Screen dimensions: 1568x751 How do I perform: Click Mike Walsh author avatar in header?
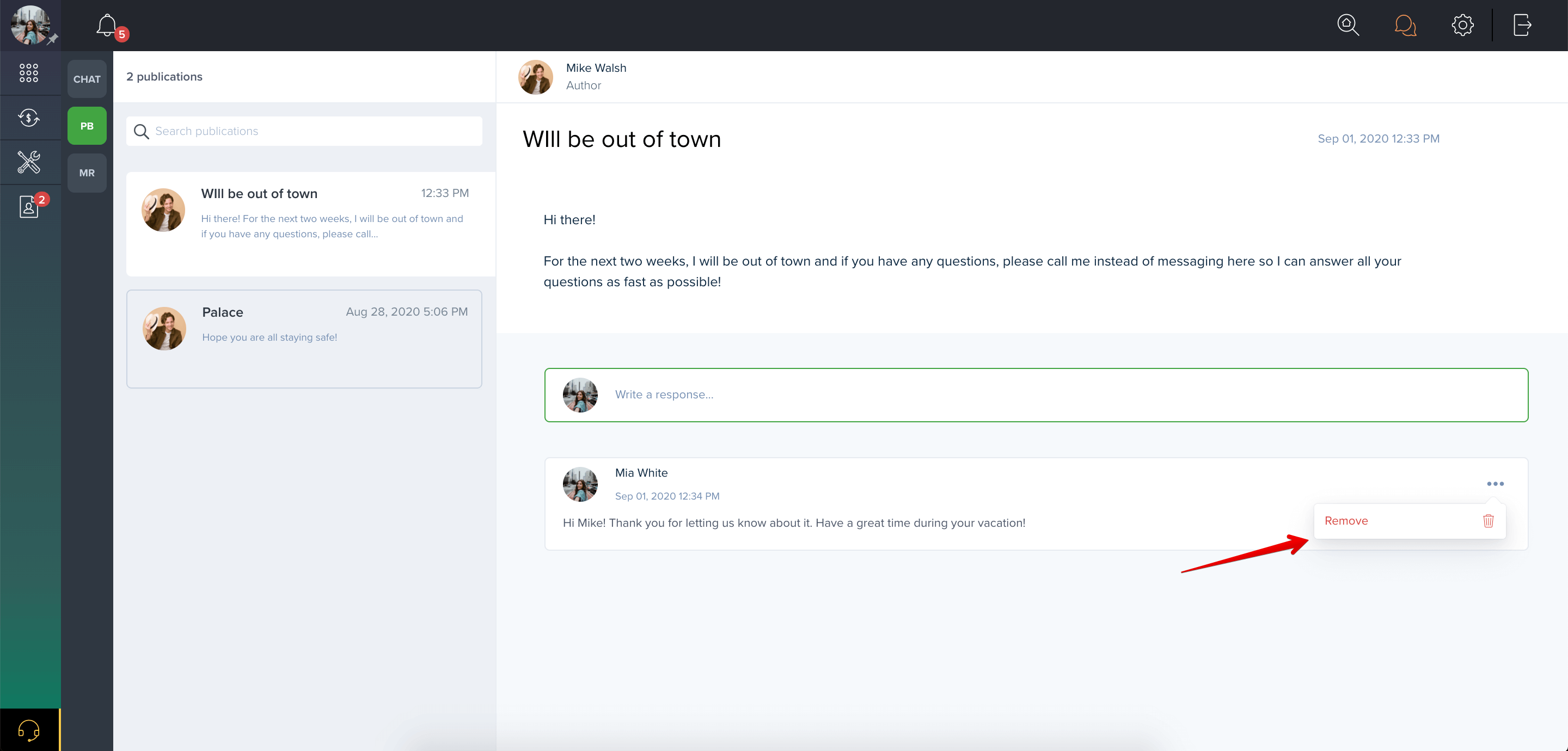[536, 77]
